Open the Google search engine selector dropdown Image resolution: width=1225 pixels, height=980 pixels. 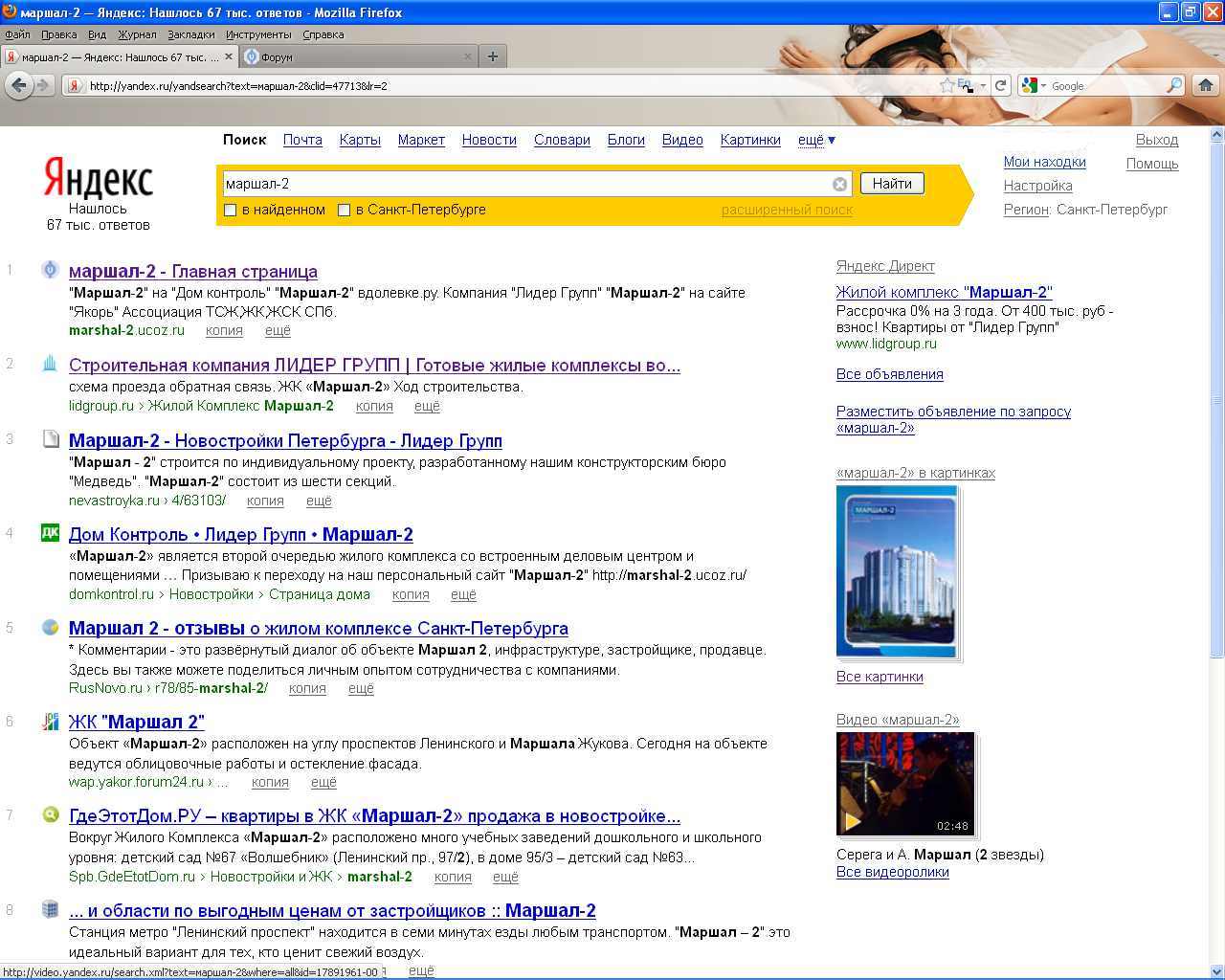click(1034, 85)
